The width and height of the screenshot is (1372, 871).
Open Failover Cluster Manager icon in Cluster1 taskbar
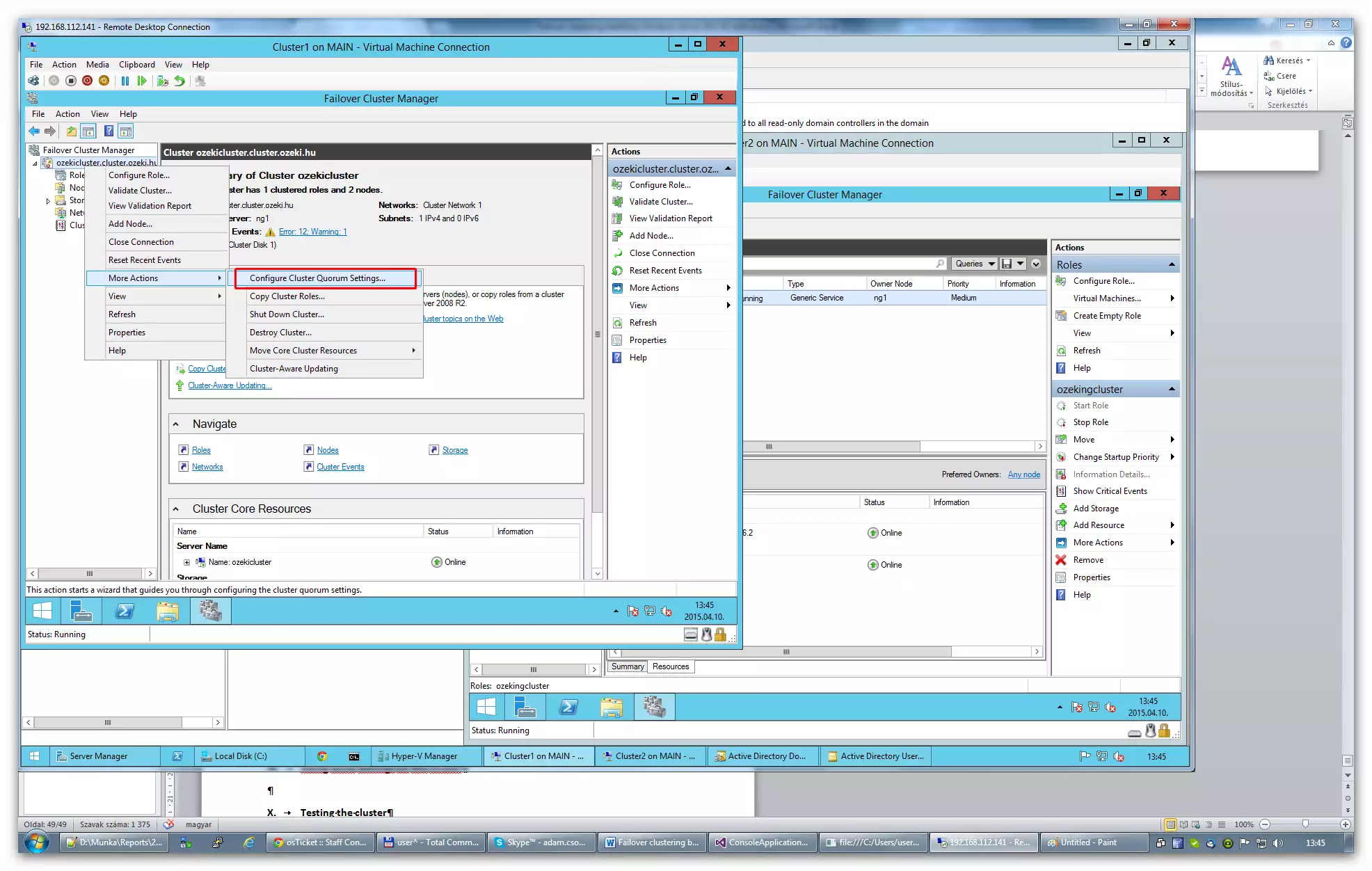[x=210, y=611]
